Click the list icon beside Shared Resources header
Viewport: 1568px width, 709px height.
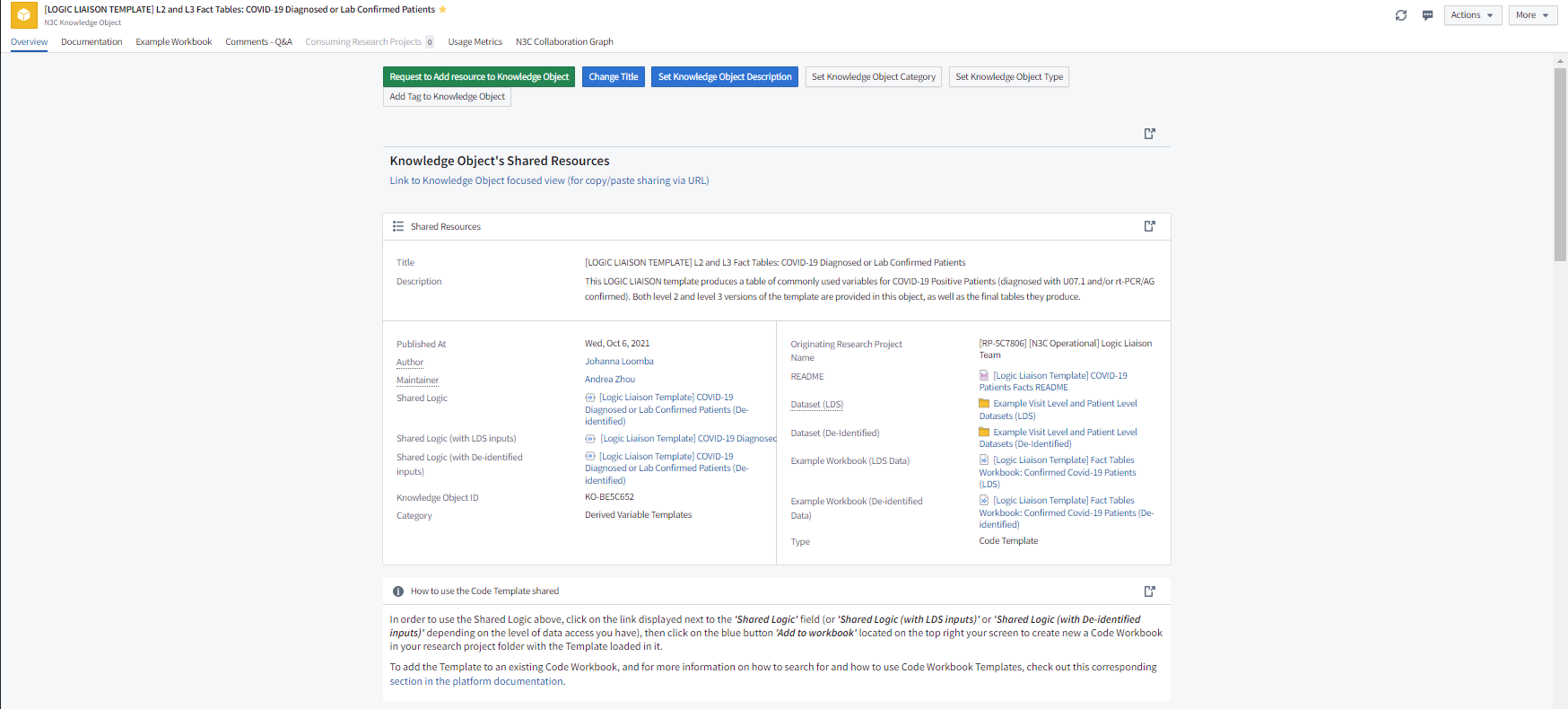click(x=398, y=226)
